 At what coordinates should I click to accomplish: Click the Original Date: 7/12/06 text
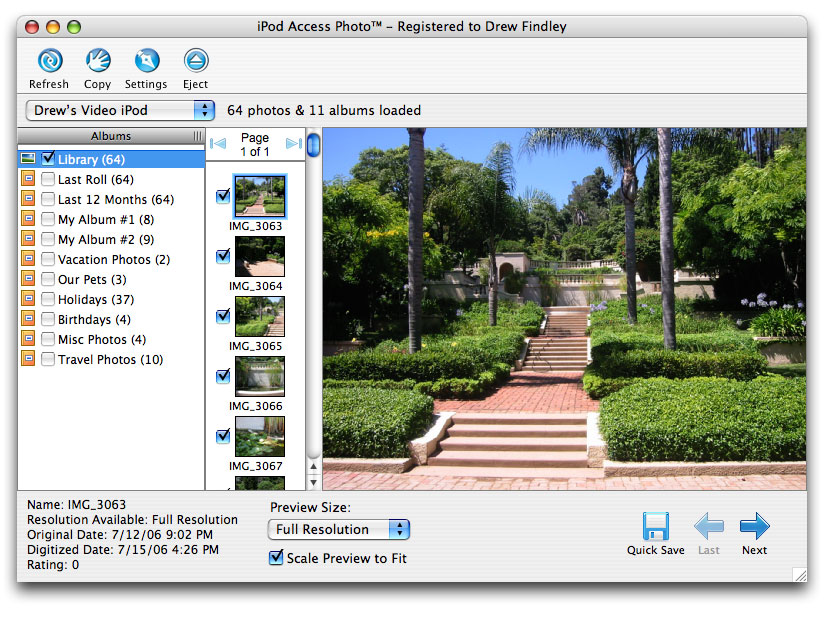[x=120, y=534]
